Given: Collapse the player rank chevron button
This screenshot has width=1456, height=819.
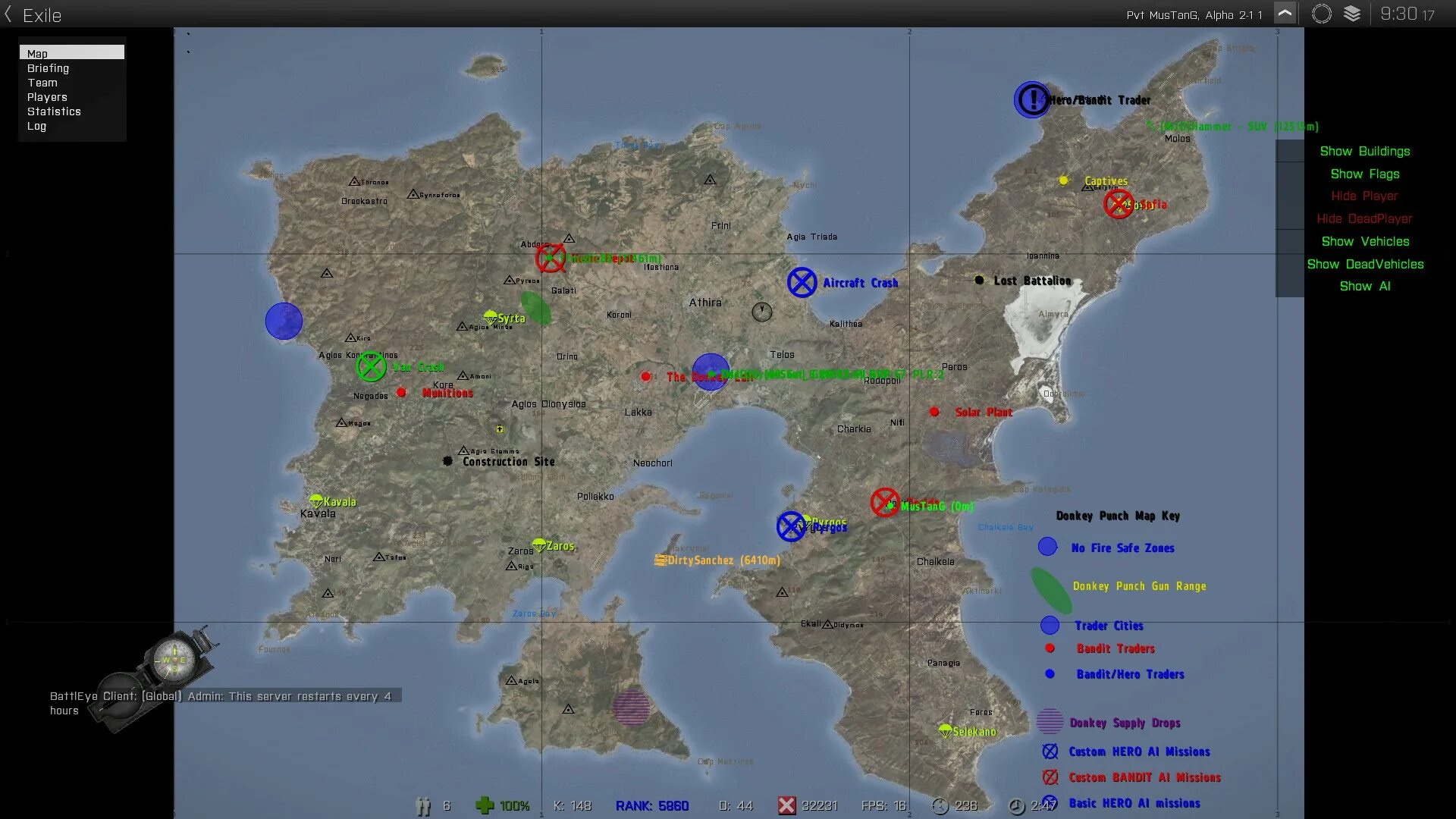Looking at the screenshot, I should [1285, 14].
